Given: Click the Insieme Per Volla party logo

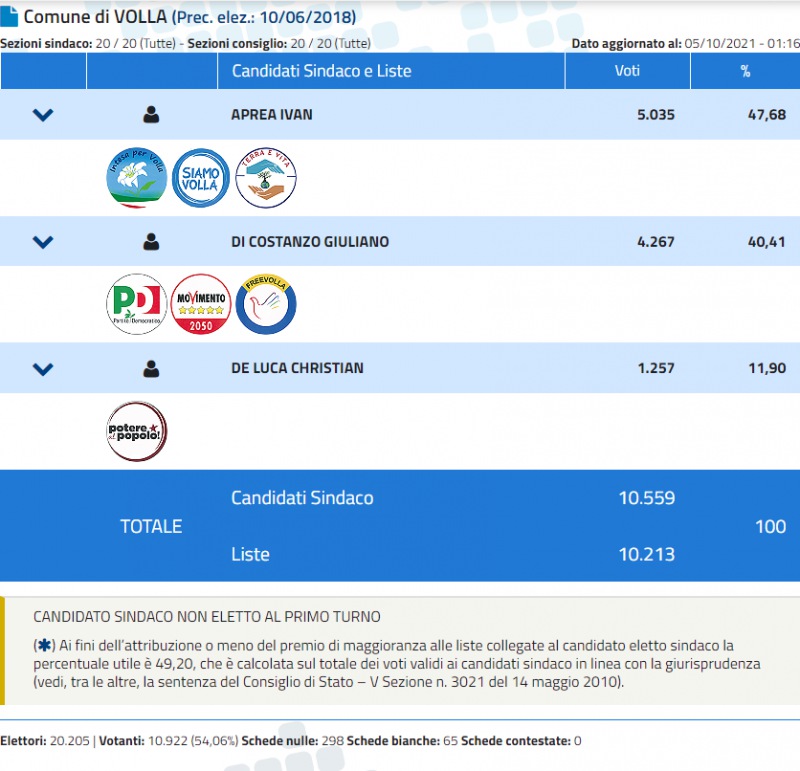Looking at the screenshot, I should tap(136, 178).
